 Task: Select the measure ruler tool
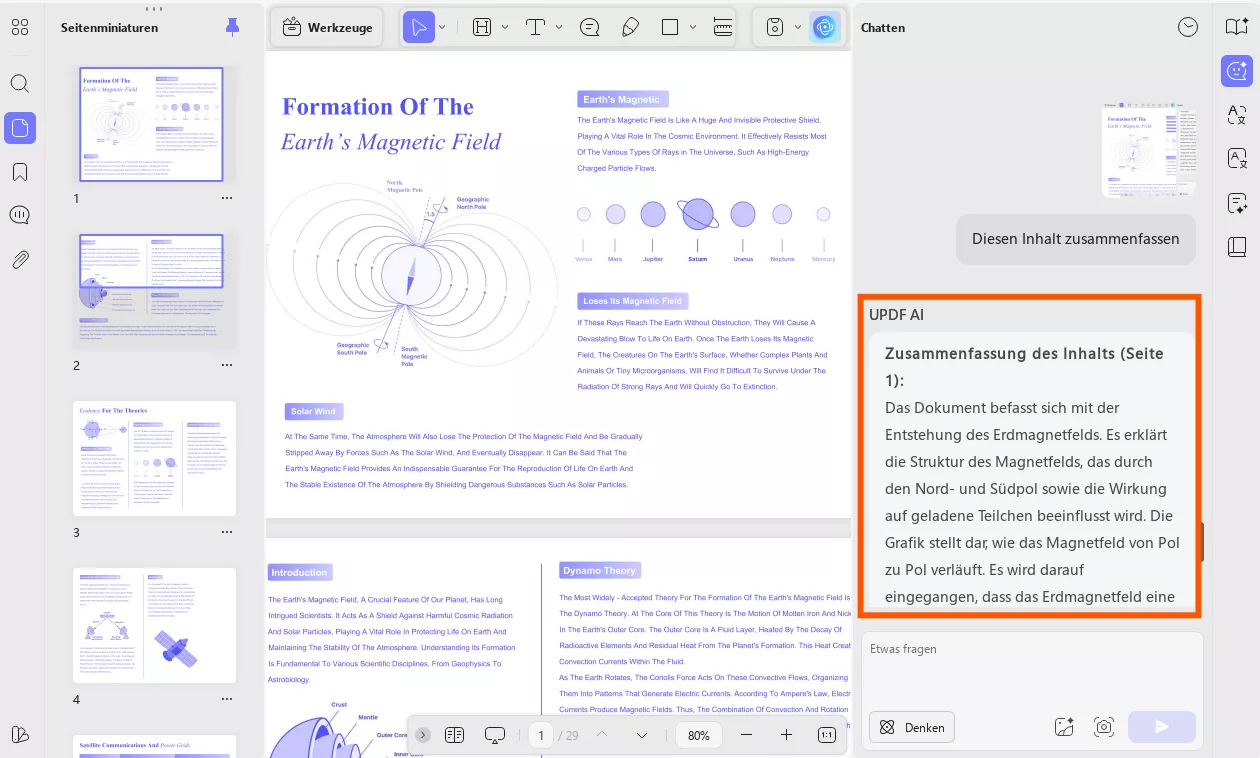(x=723, y=27)
